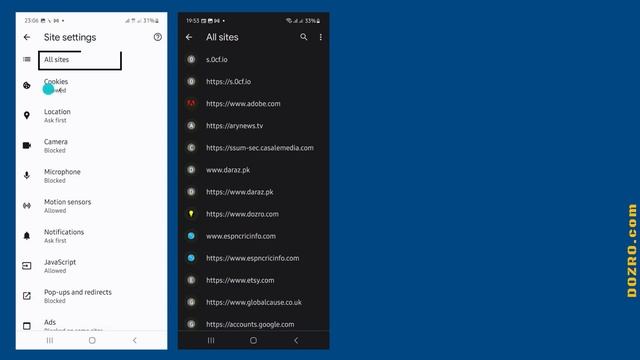640x360 pixels.
Task: Tap the Cookies icon
Action: 27,85
